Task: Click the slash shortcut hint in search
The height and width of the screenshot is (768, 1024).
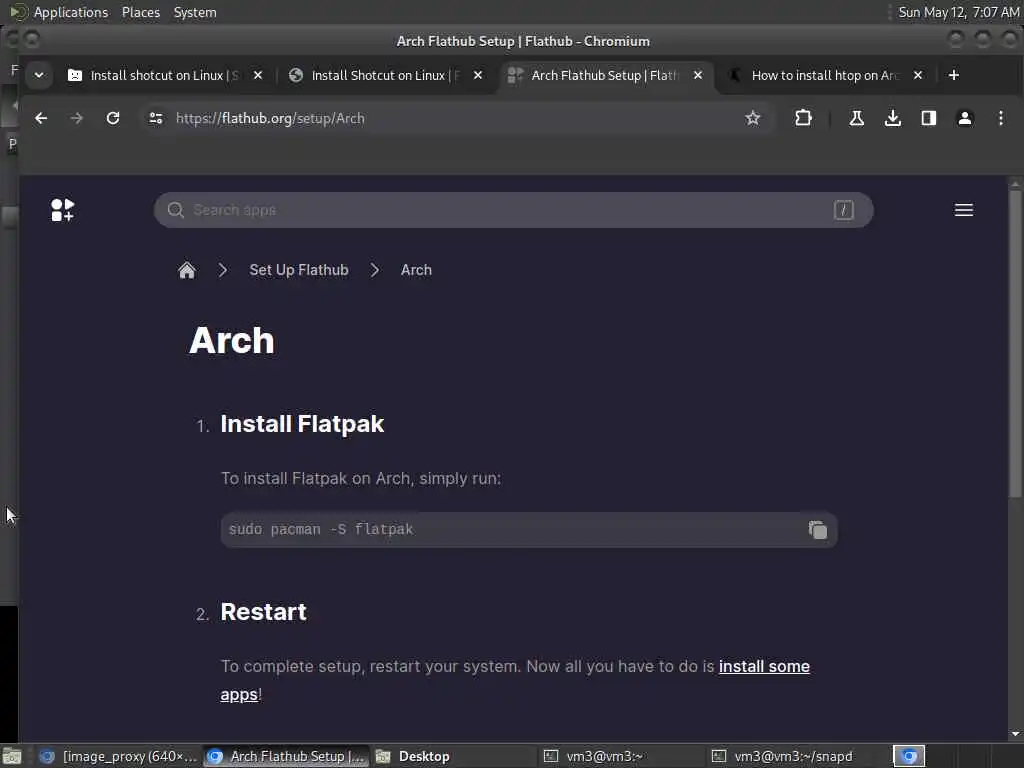Action: coord(843,210)
